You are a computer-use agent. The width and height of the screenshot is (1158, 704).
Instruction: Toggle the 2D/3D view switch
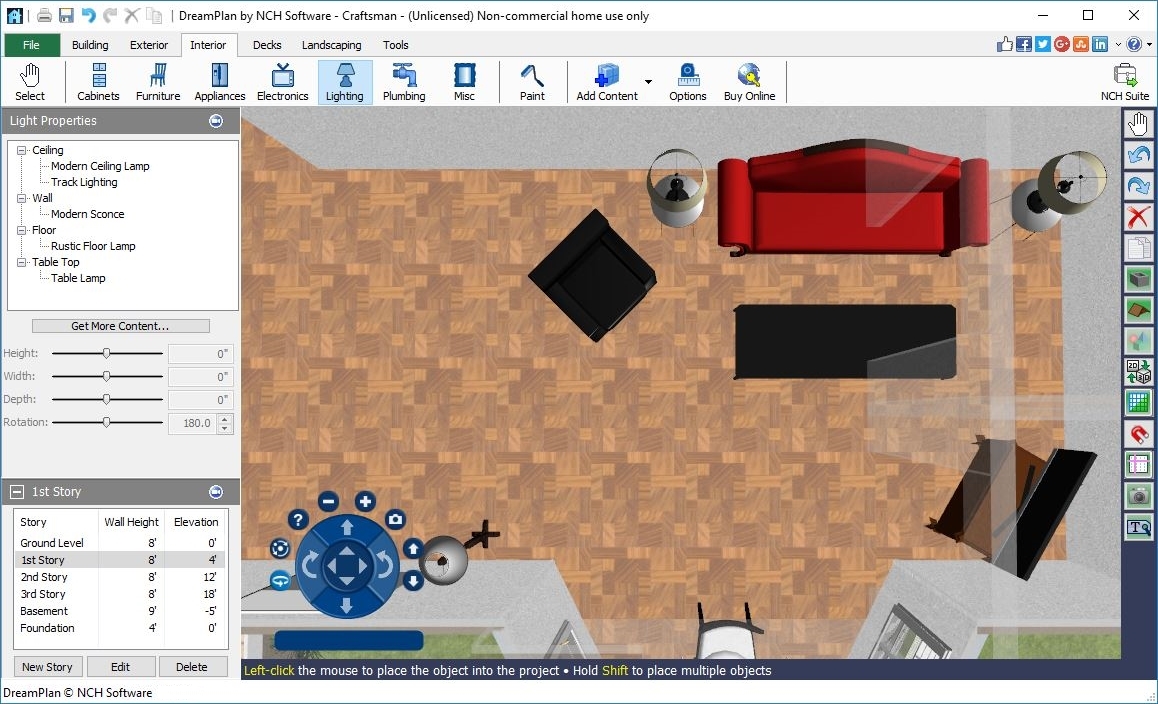(1138, 372)
